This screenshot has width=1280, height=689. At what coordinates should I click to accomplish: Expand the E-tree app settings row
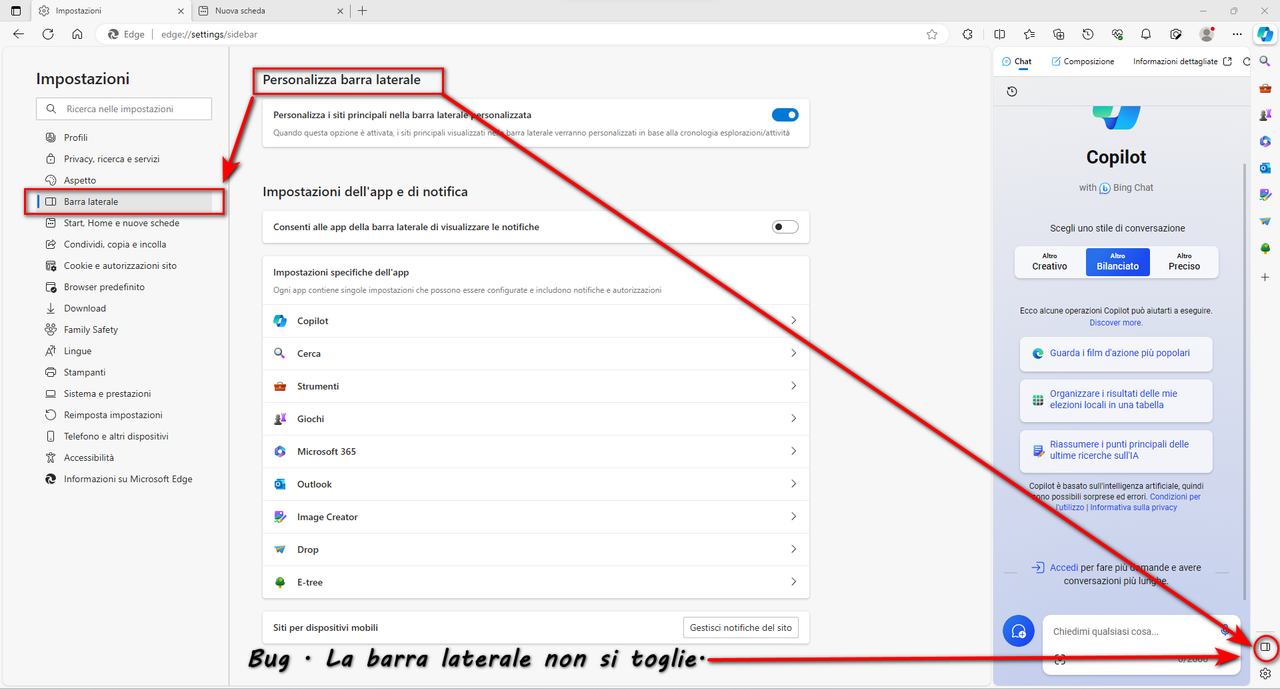click(x=536, y=582)
